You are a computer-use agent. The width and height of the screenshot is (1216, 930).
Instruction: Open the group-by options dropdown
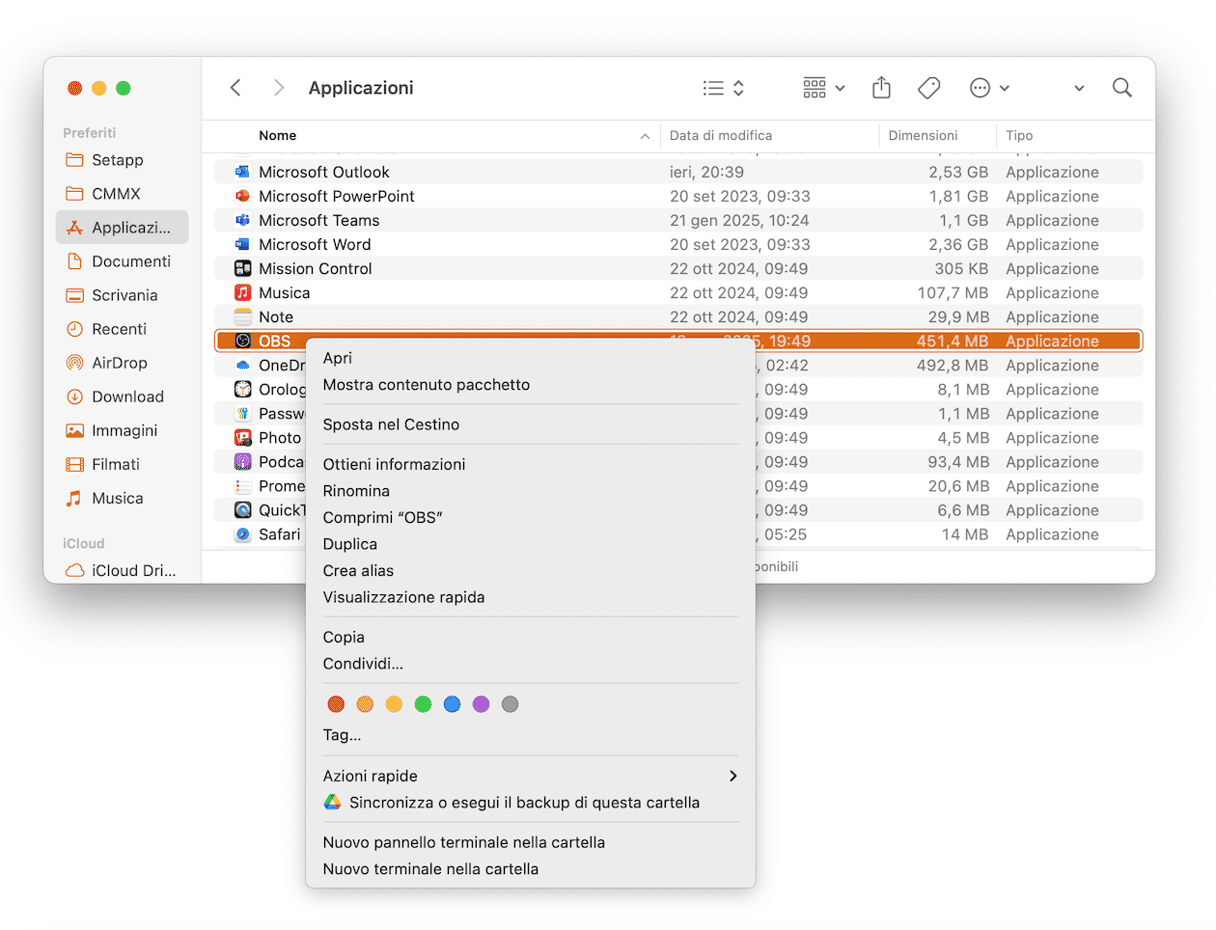coord(824,88)
